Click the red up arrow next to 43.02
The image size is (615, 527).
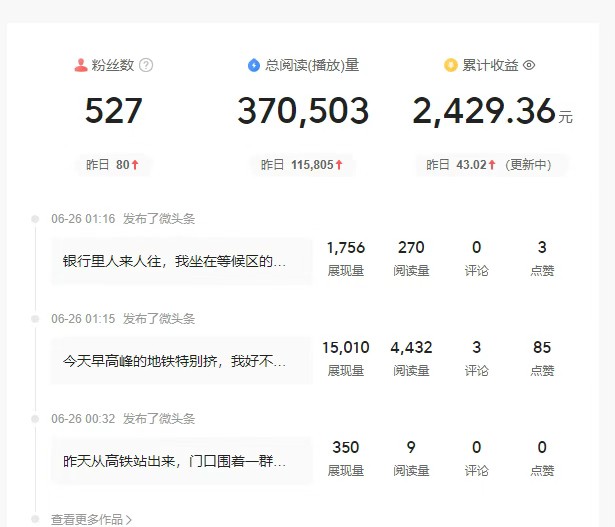492,165
